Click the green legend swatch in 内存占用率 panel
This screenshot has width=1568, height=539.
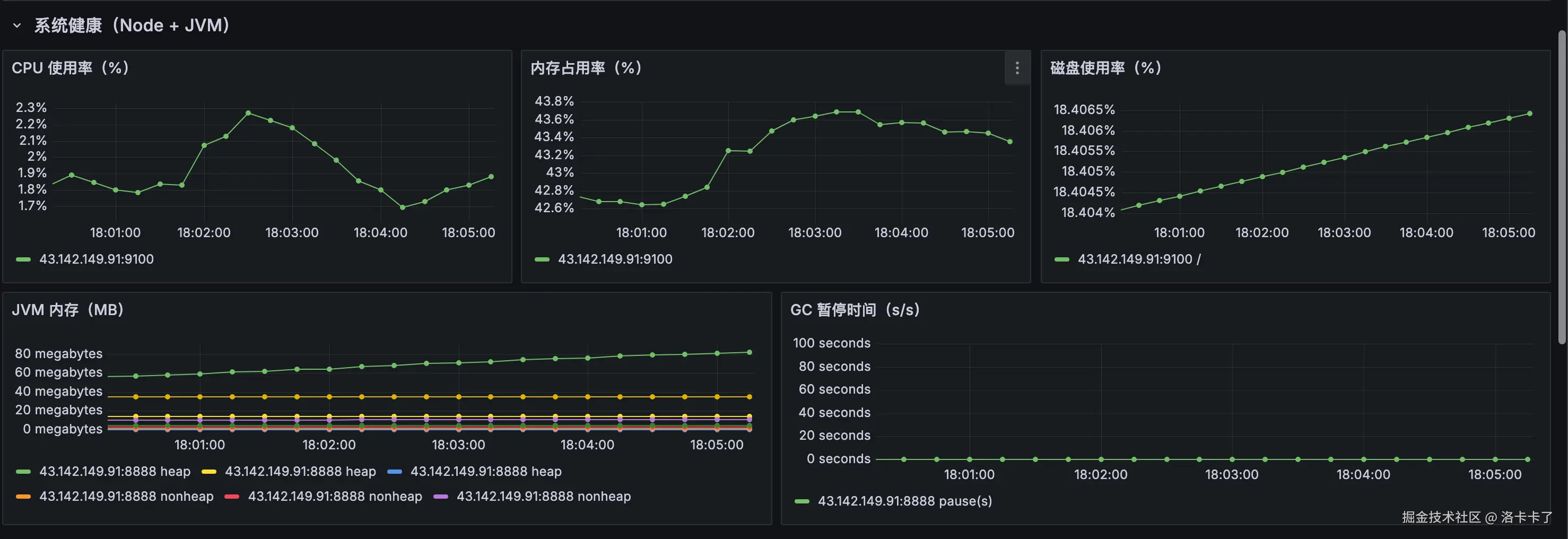click(x=542, y=259)
